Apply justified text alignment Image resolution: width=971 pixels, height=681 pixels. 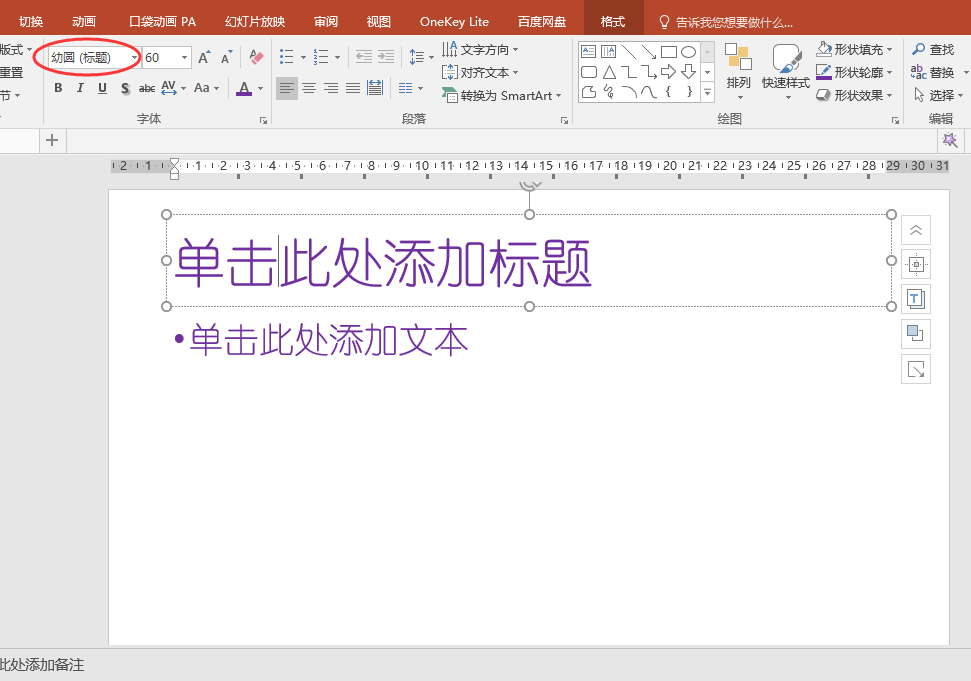click(353, 89)
